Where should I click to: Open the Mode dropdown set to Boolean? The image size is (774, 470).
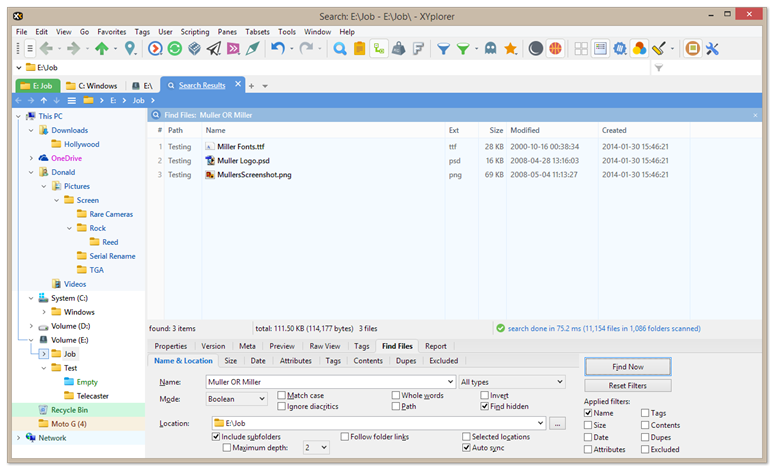235,399
